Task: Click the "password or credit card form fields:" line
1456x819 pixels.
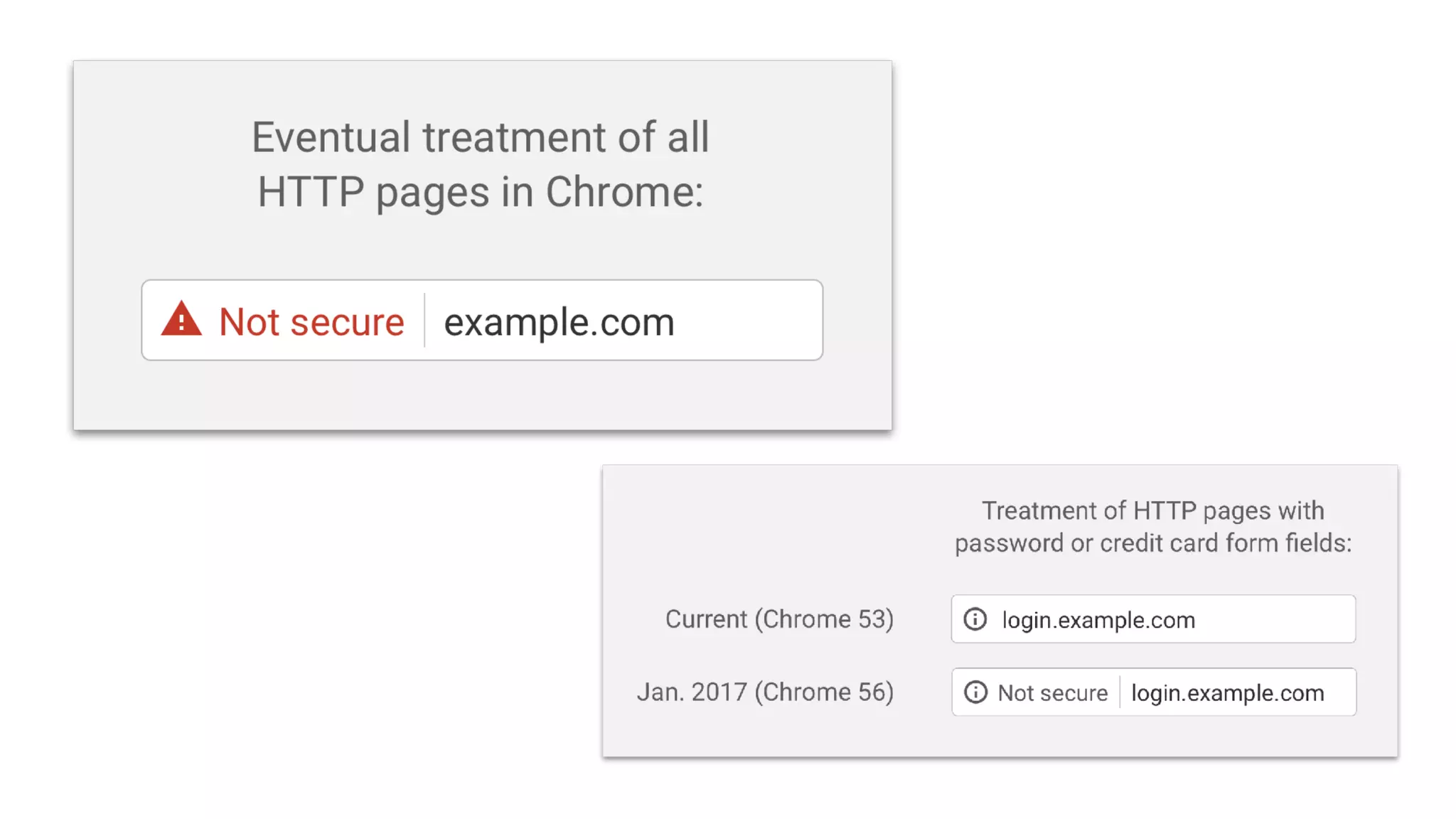Action: [x=1152, y=543]
